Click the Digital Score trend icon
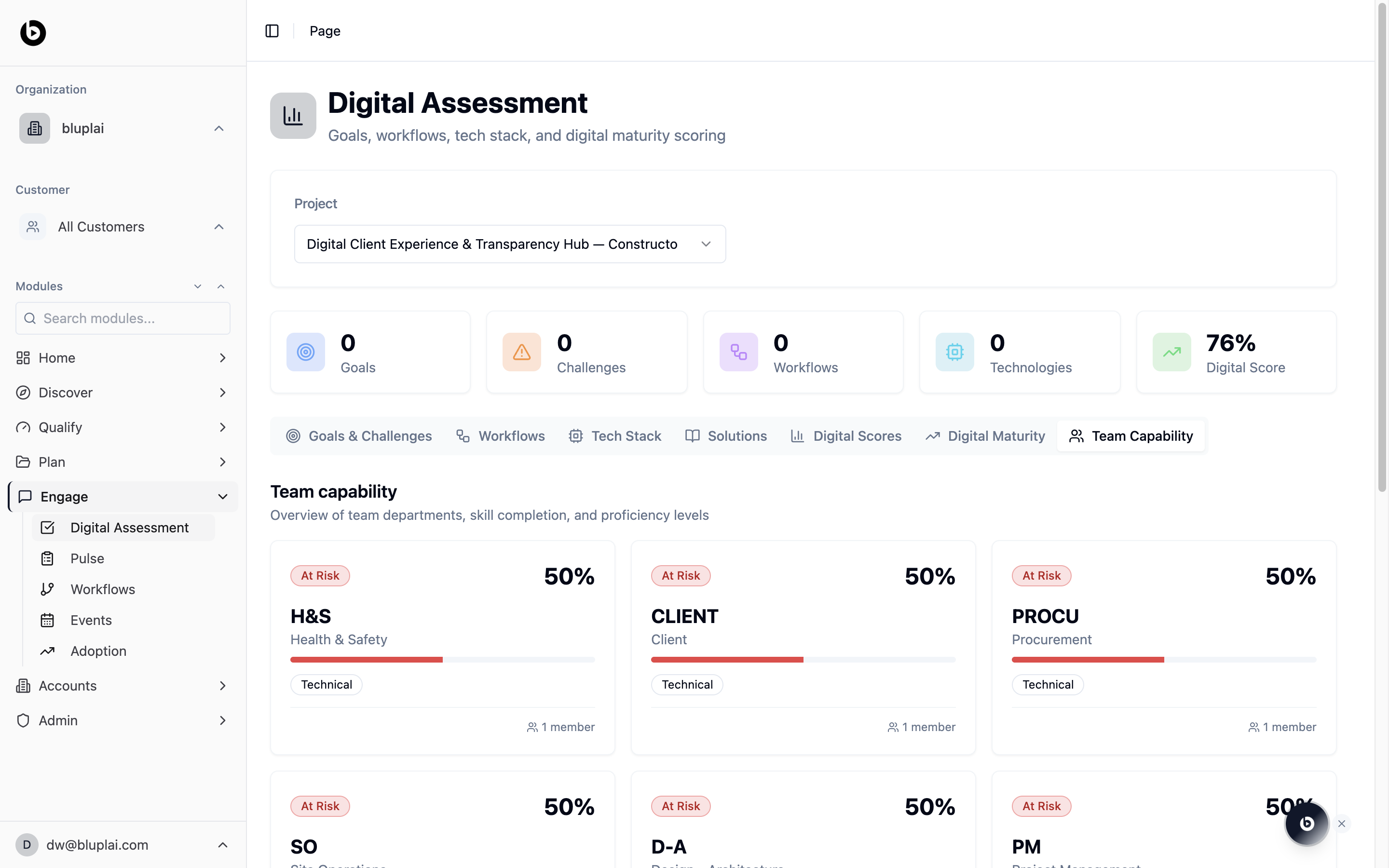This screenshot has width=1389, height=868. (x=1171, y=352)
